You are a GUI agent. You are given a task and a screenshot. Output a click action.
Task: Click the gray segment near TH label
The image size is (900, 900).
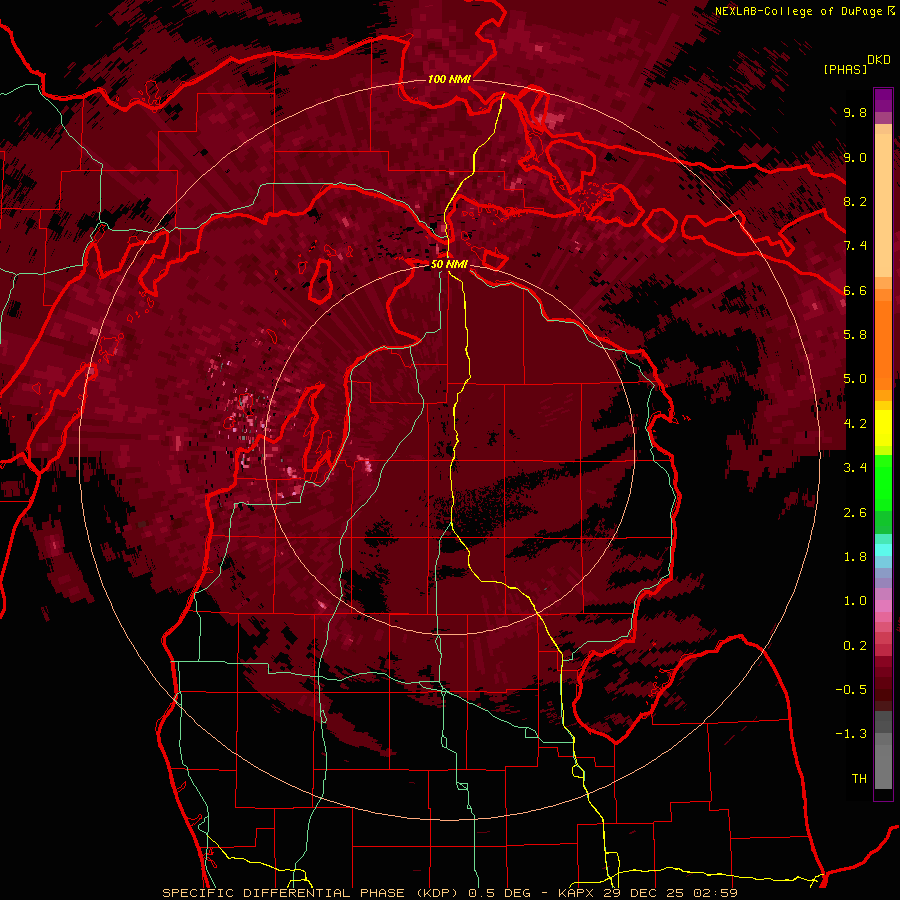click(883, 766)
